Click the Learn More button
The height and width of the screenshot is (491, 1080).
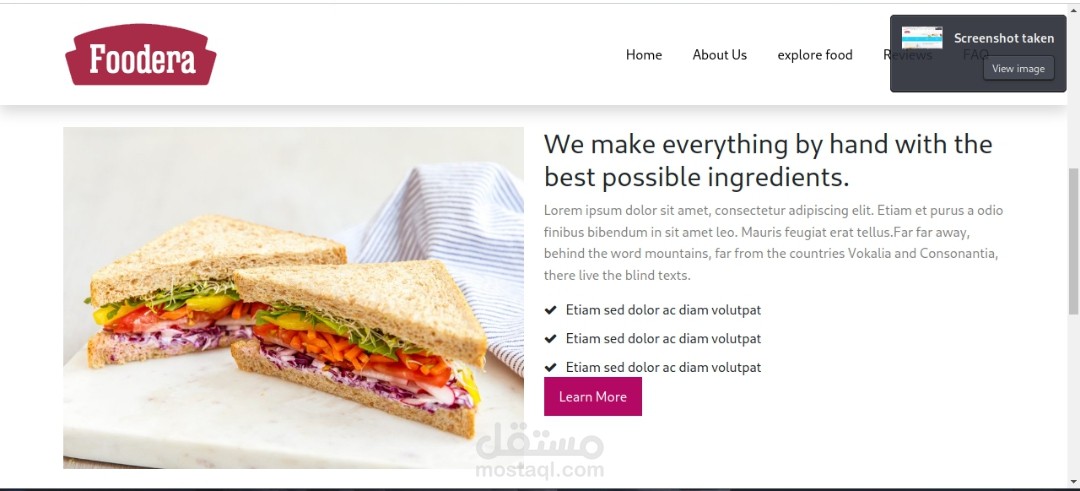pyautogui.click(x=592, y=397)
